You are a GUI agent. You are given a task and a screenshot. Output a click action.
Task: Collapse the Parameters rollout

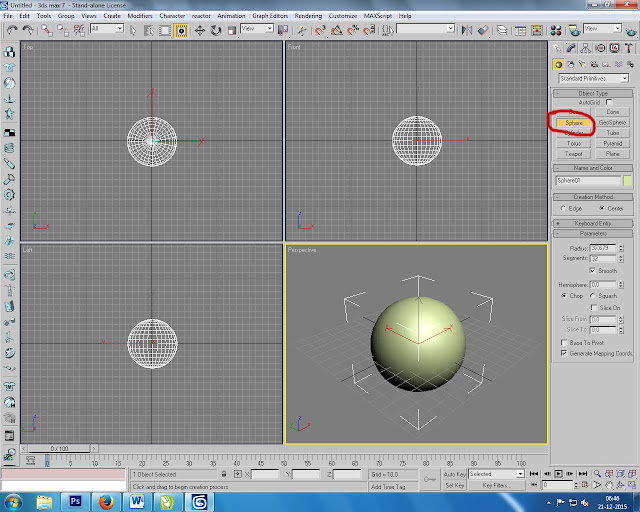(593, 234)
